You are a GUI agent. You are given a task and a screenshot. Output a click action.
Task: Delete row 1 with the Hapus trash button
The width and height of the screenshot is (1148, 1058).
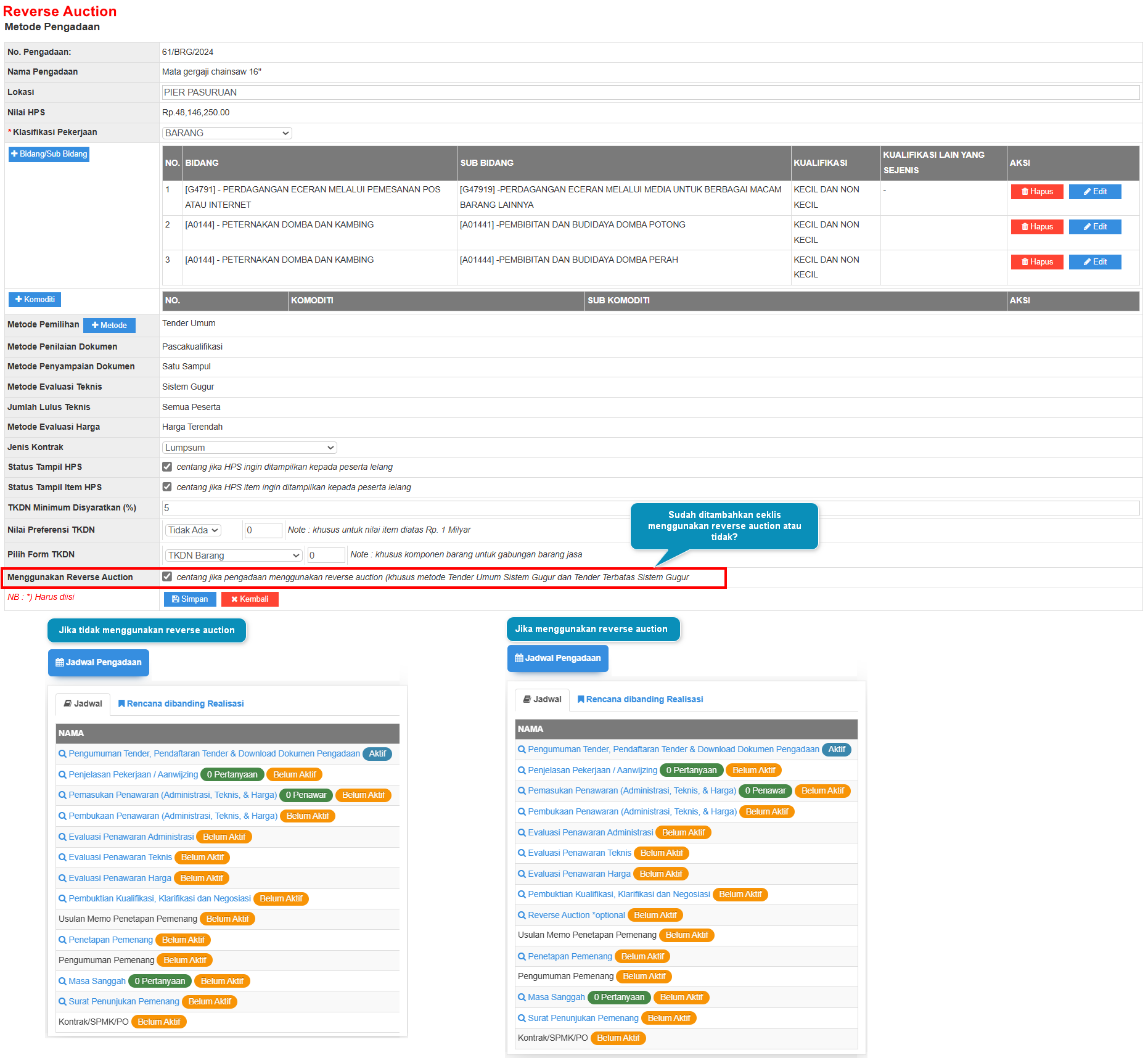(1036, 192)
